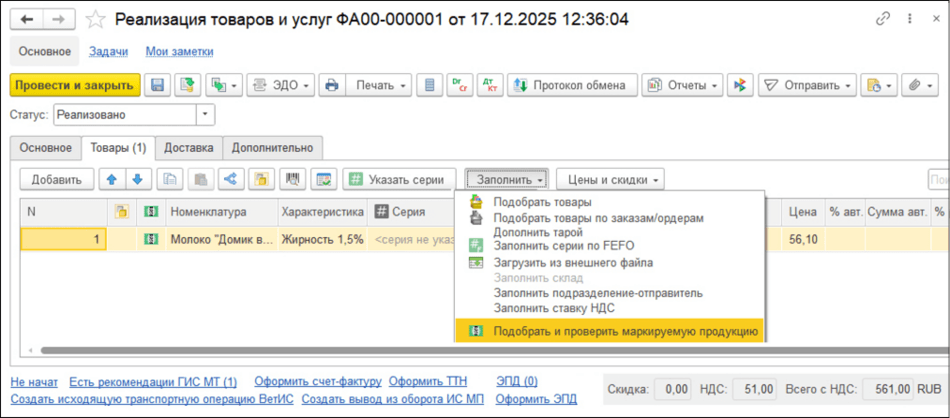The height and width of the screenshot is (418, 950).
Task: Click the Добавить button
Action: coord(56,179)
